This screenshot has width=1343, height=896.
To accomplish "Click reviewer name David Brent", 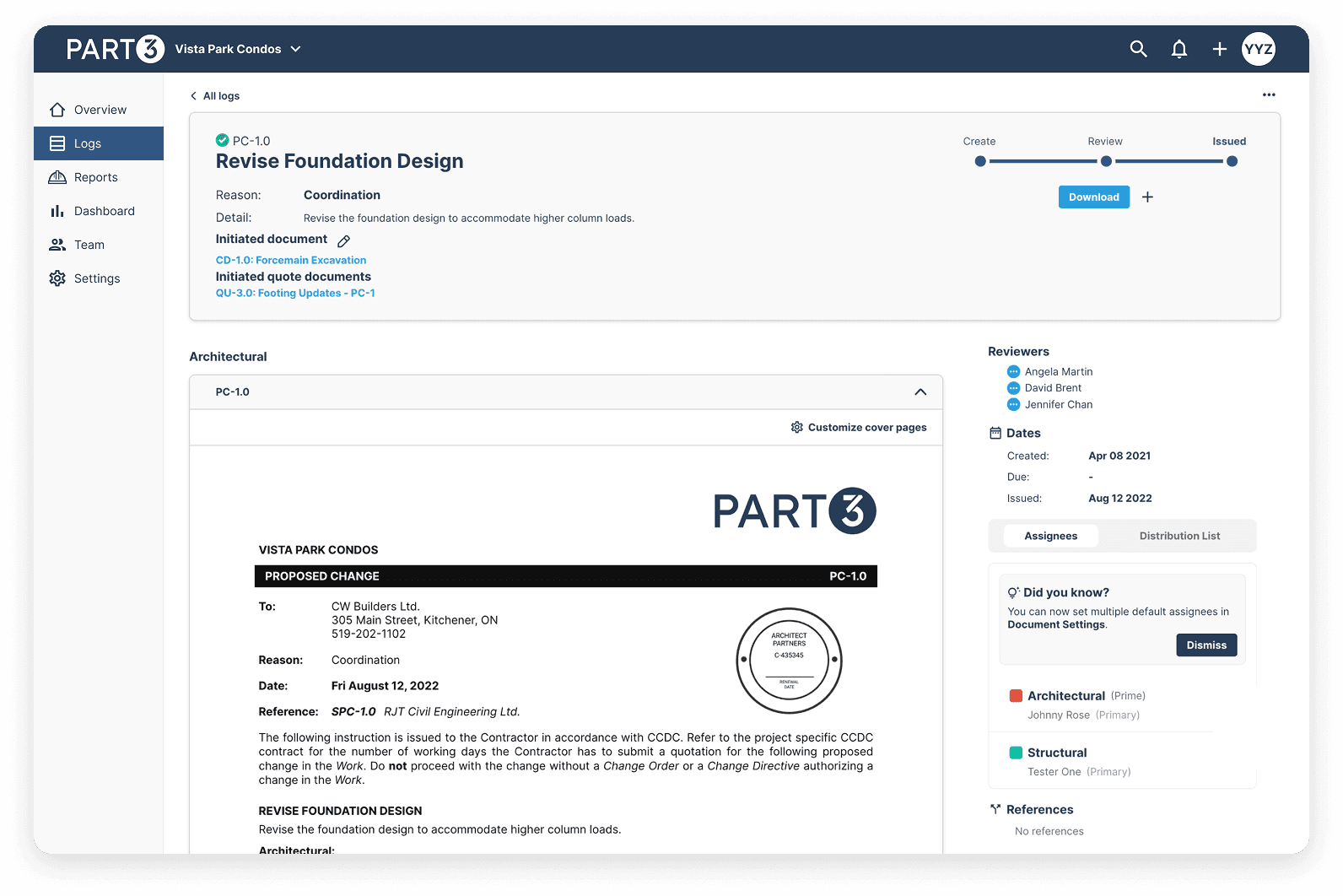I will [x=1053, y=388].
